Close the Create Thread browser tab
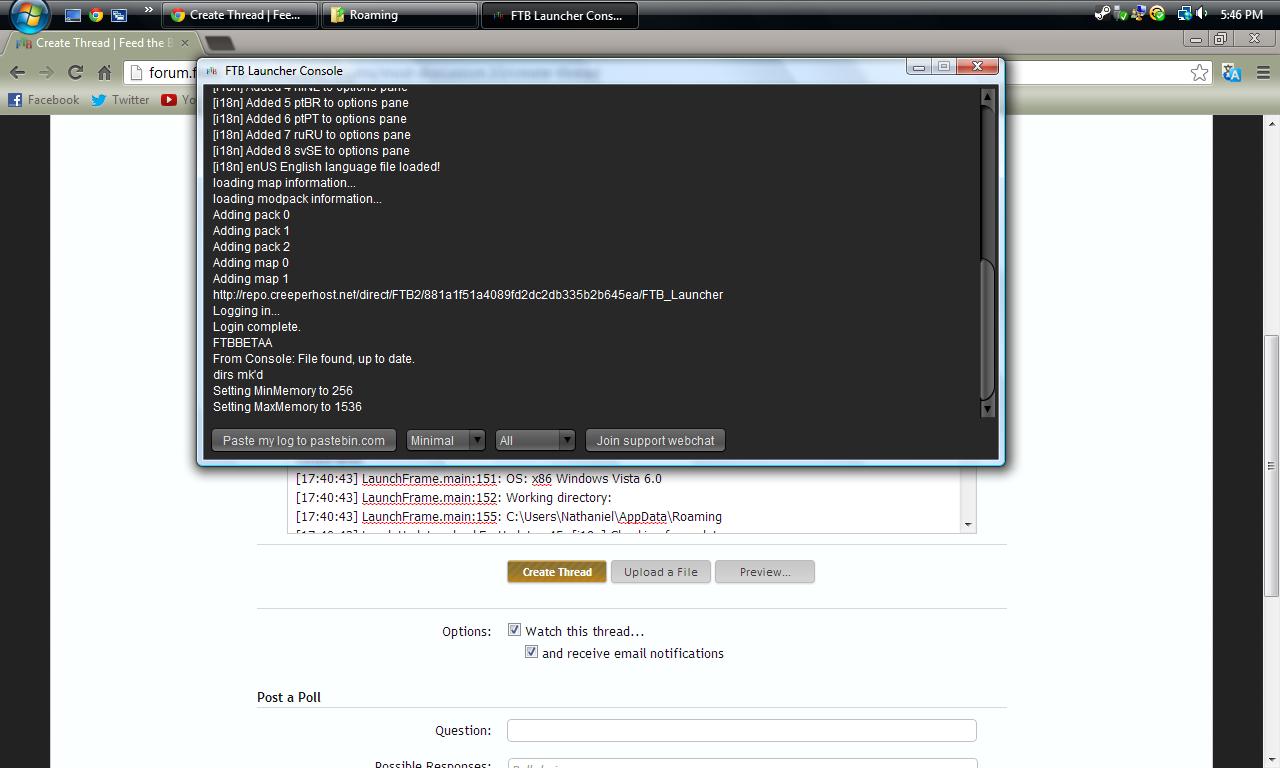The width and height of the screenshot is (1280, 768). click(x=184, y=43)
